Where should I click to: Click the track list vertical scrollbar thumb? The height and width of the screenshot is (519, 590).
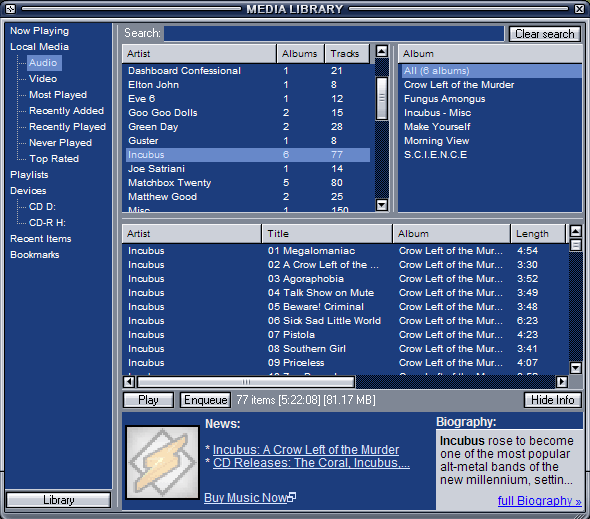click(575, 245)
